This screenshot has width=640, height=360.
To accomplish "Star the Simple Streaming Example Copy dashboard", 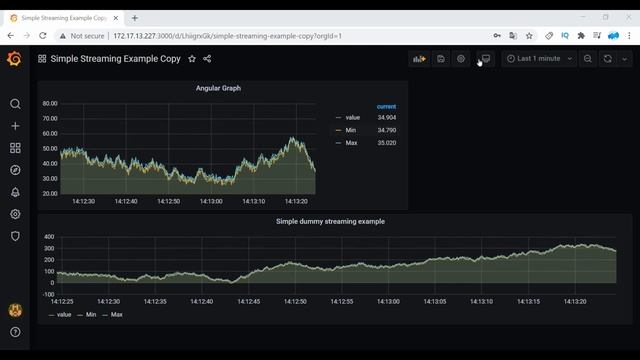I will (x=192, y=59).
